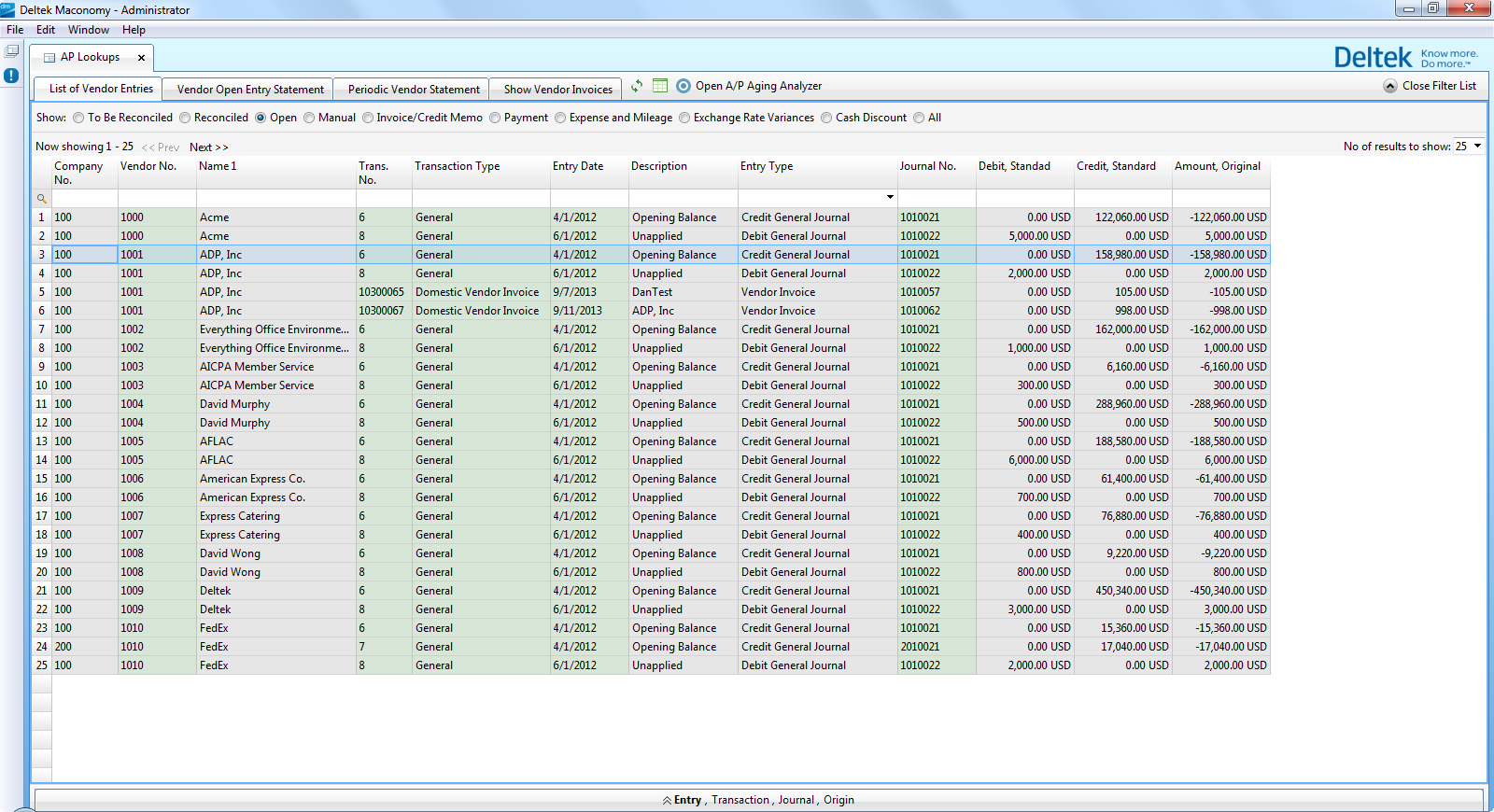
Task: Click the windows list icon in the left sidebar
Action: click(11, 51)
